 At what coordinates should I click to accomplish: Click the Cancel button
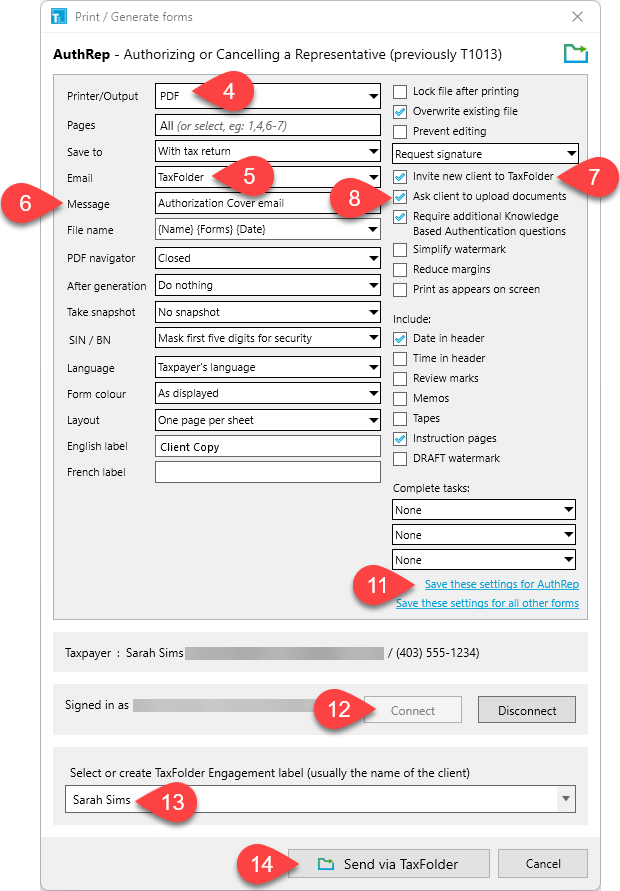(x=543, y=864)
